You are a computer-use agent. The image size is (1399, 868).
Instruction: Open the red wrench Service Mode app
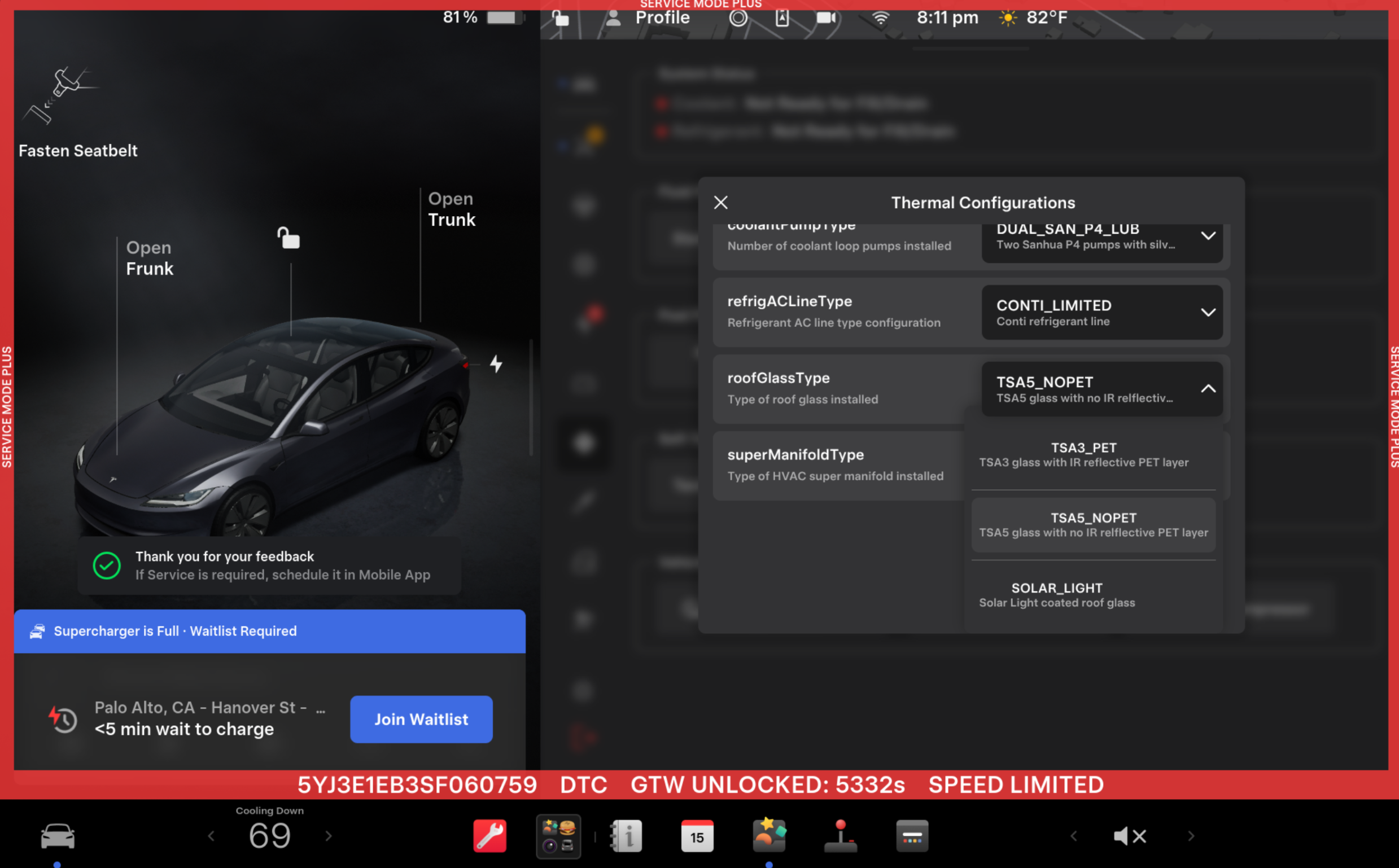[489, 836]
